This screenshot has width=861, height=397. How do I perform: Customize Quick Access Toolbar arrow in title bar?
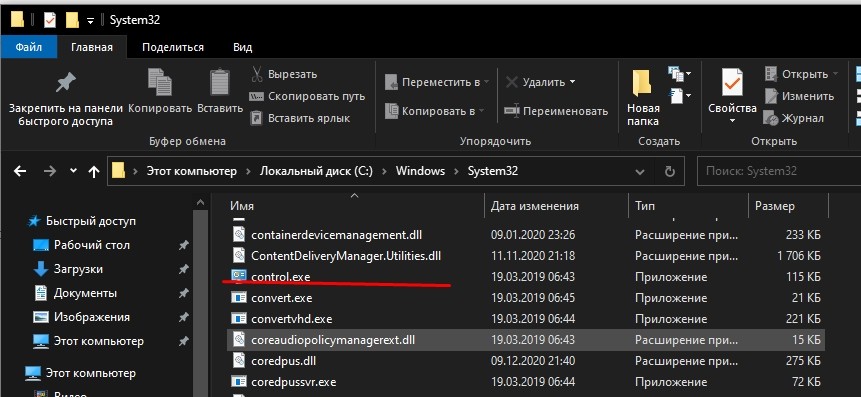tap(91, 21)
